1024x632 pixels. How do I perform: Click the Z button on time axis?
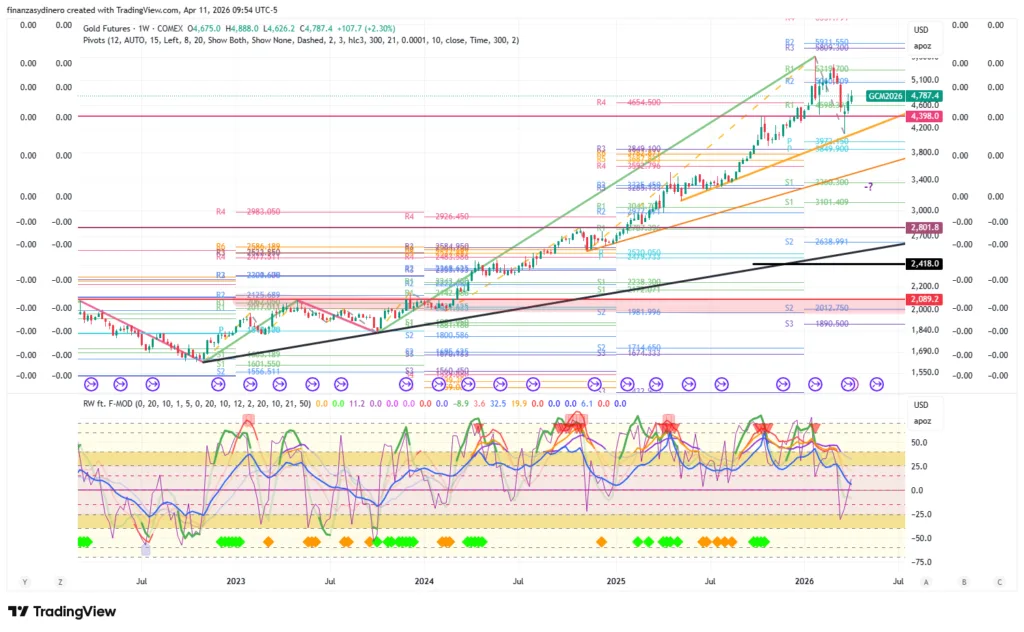coord(61,581)
